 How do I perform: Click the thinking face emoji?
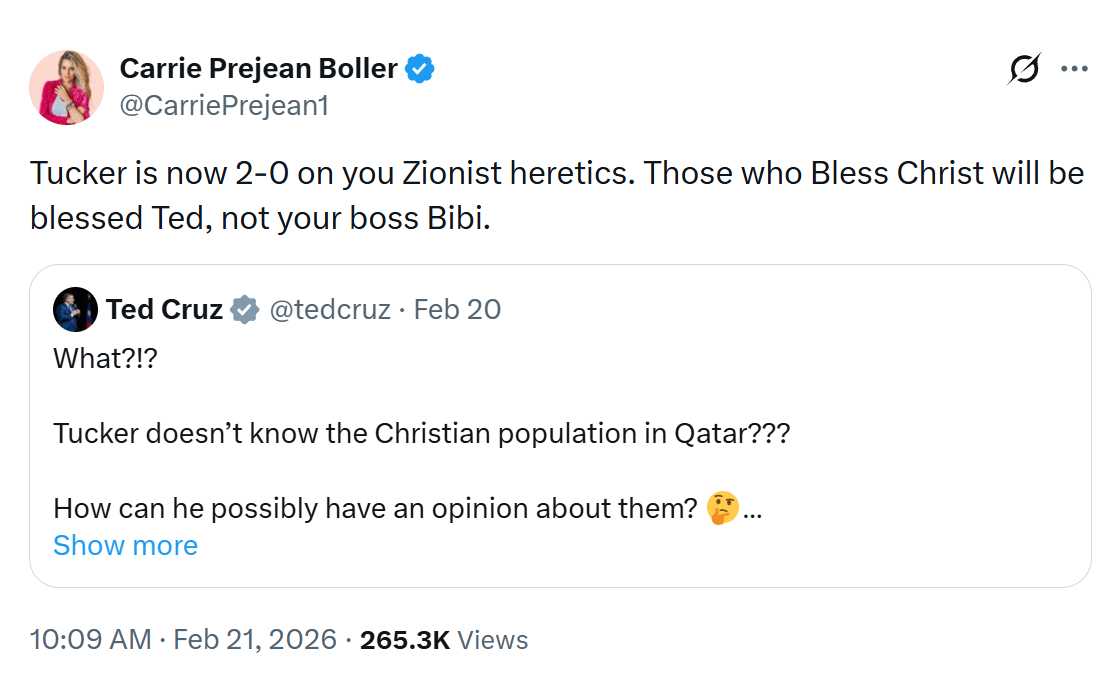[722, 509]
